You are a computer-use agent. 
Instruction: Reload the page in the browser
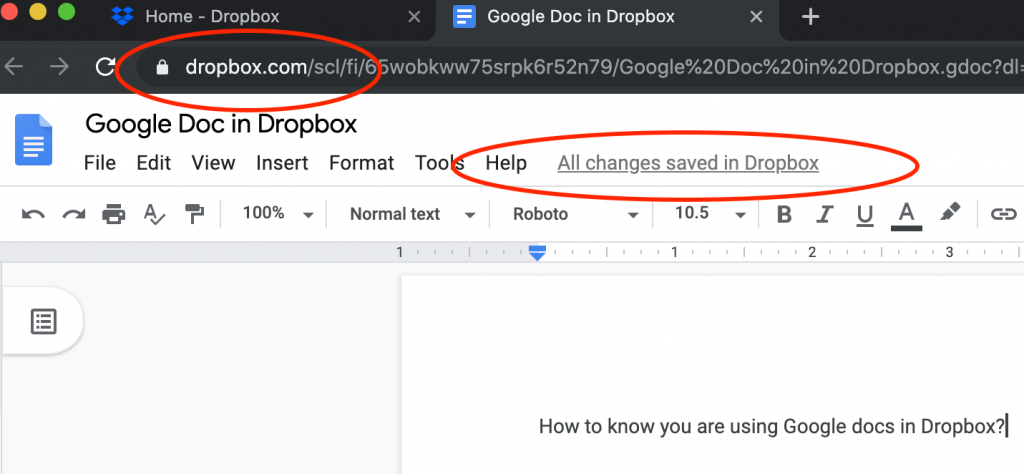pos(106,67)
